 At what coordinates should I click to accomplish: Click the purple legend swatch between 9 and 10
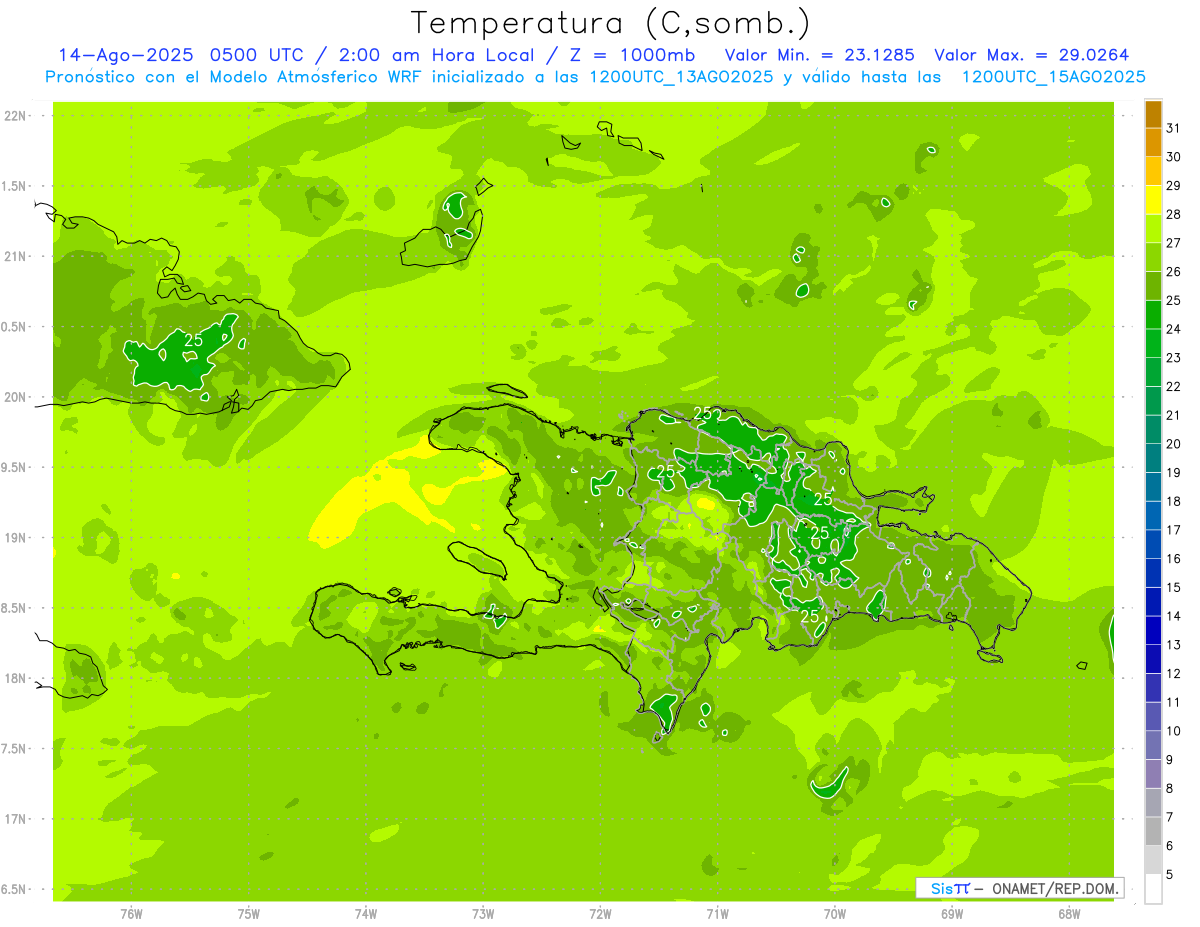(1153, 746)
